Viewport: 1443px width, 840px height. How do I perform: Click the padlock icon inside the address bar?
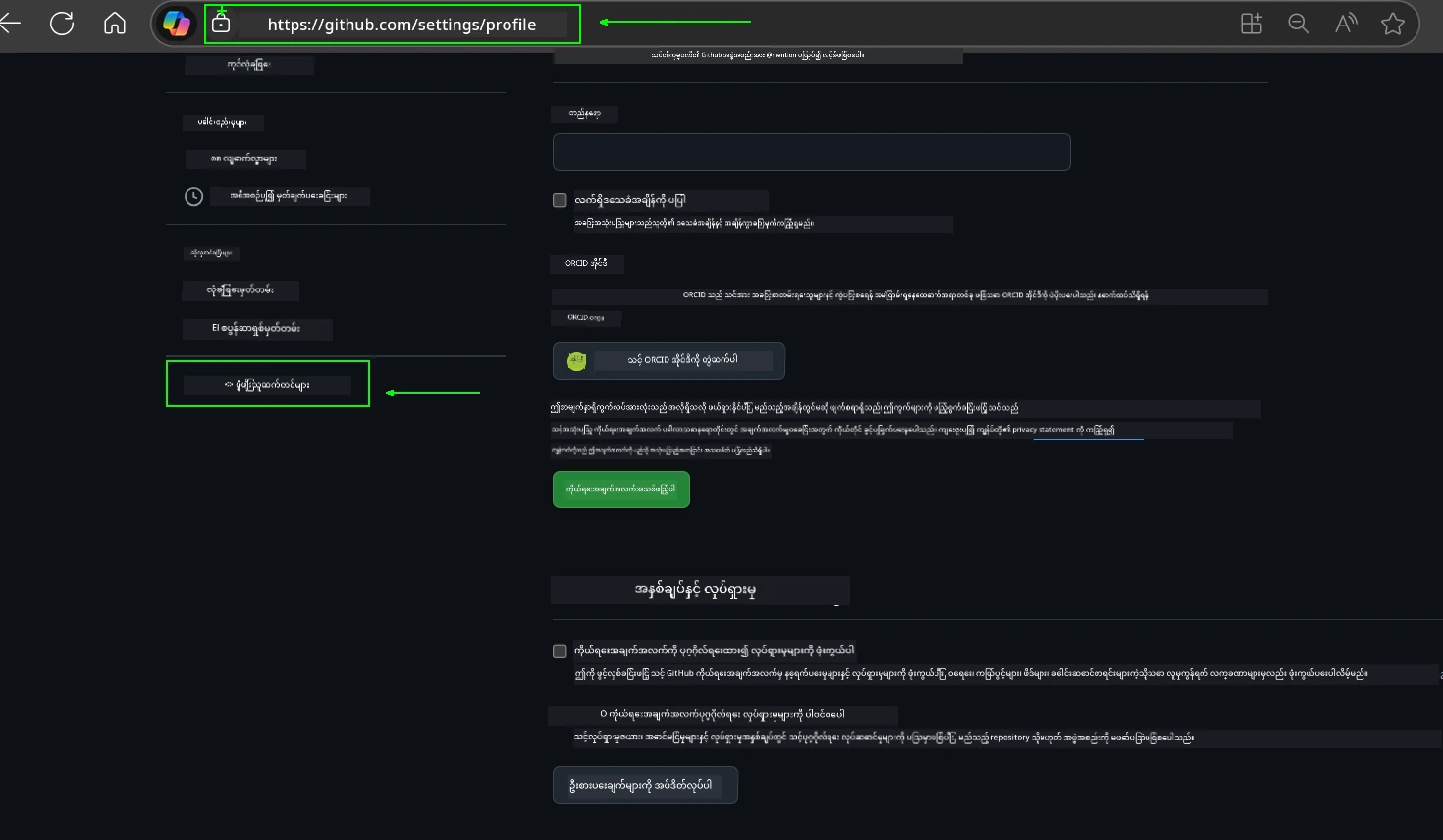click(221, 23)
